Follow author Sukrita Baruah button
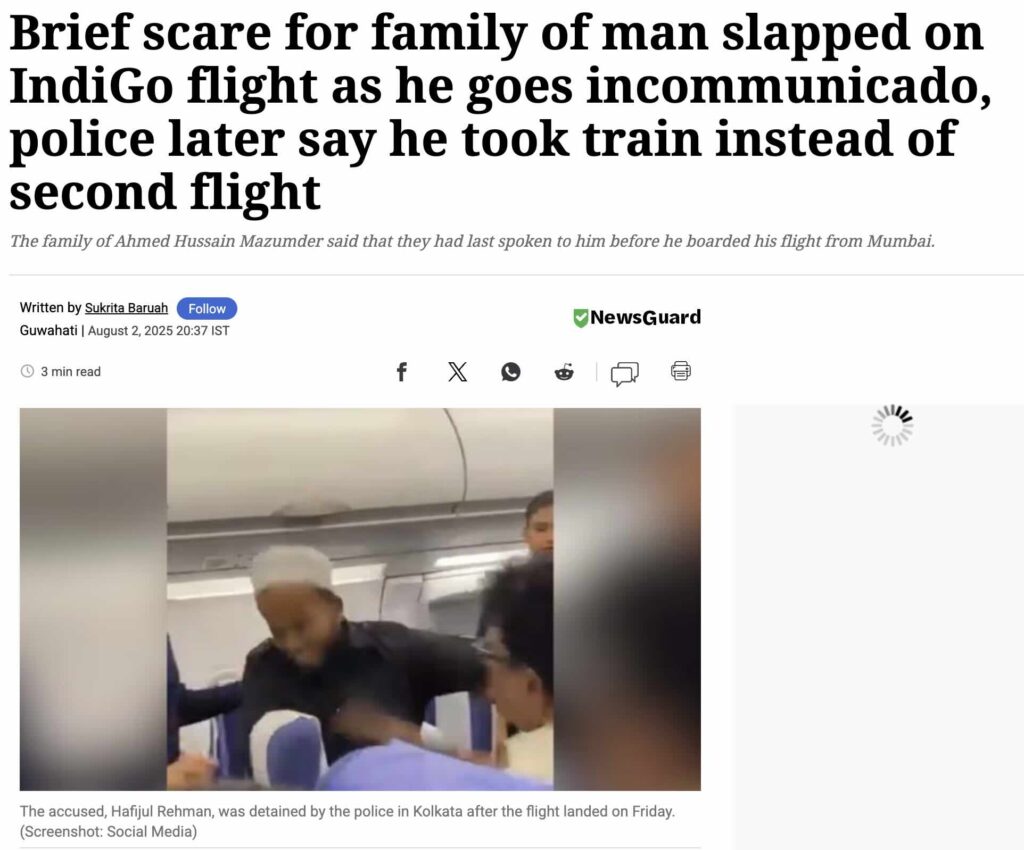Viewport: 1024px width, 850px height. [x=207, y=308]
